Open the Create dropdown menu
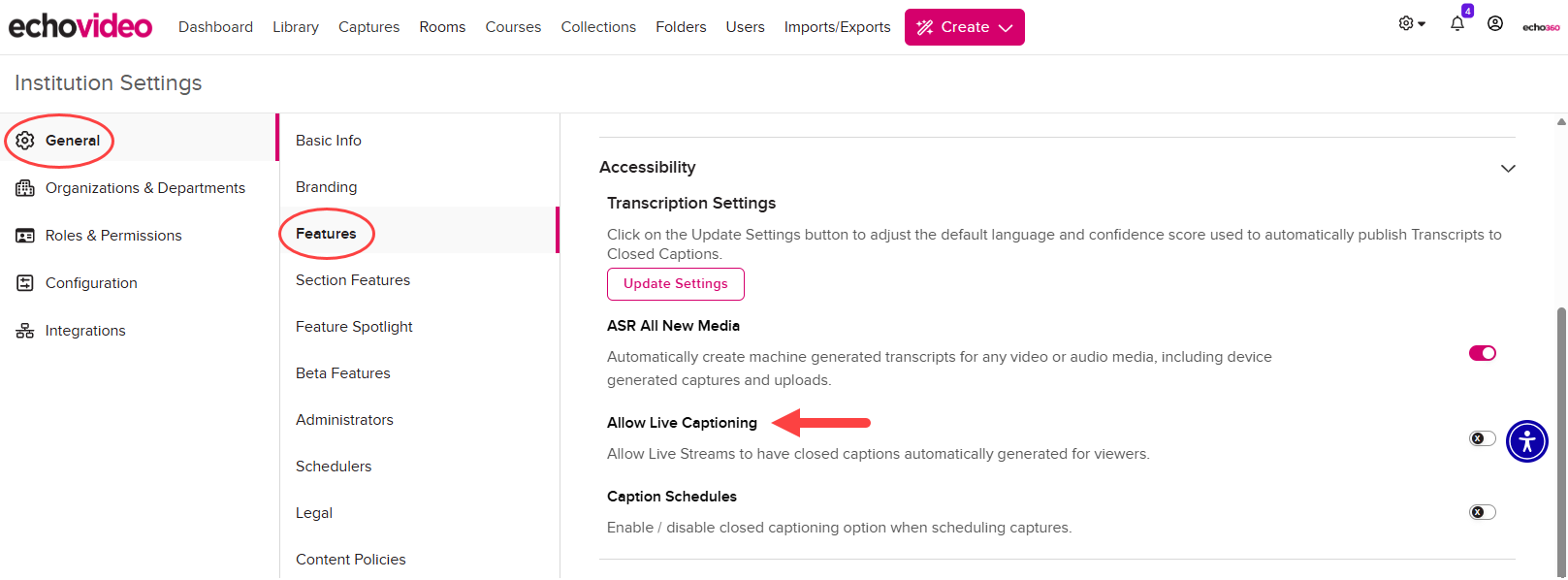The image size is (1568, 580). click(964, 26)
